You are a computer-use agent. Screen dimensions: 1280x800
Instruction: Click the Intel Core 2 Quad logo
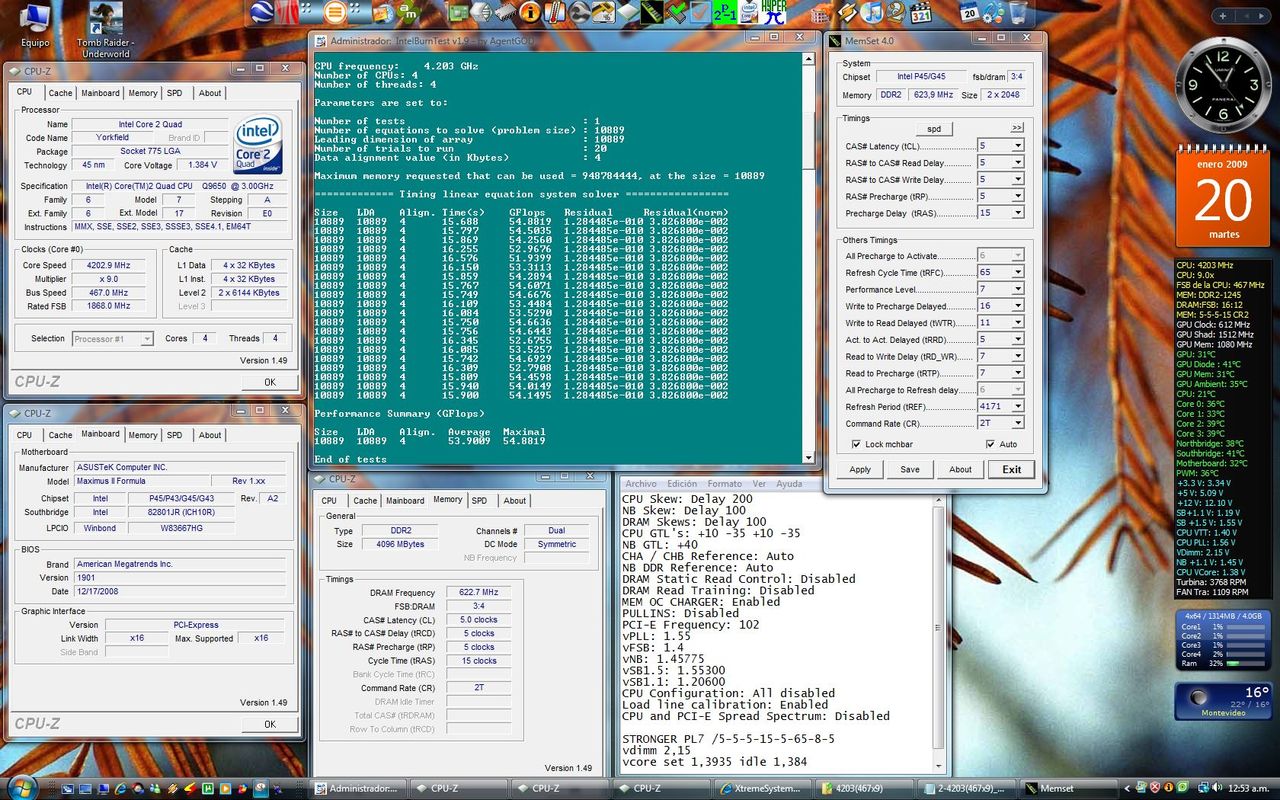click(x=259, y=146)
